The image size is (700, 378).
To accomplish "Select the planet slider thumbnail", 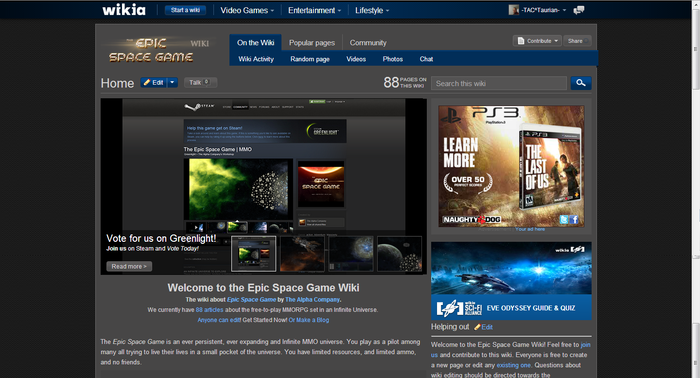I will [399, 254].
